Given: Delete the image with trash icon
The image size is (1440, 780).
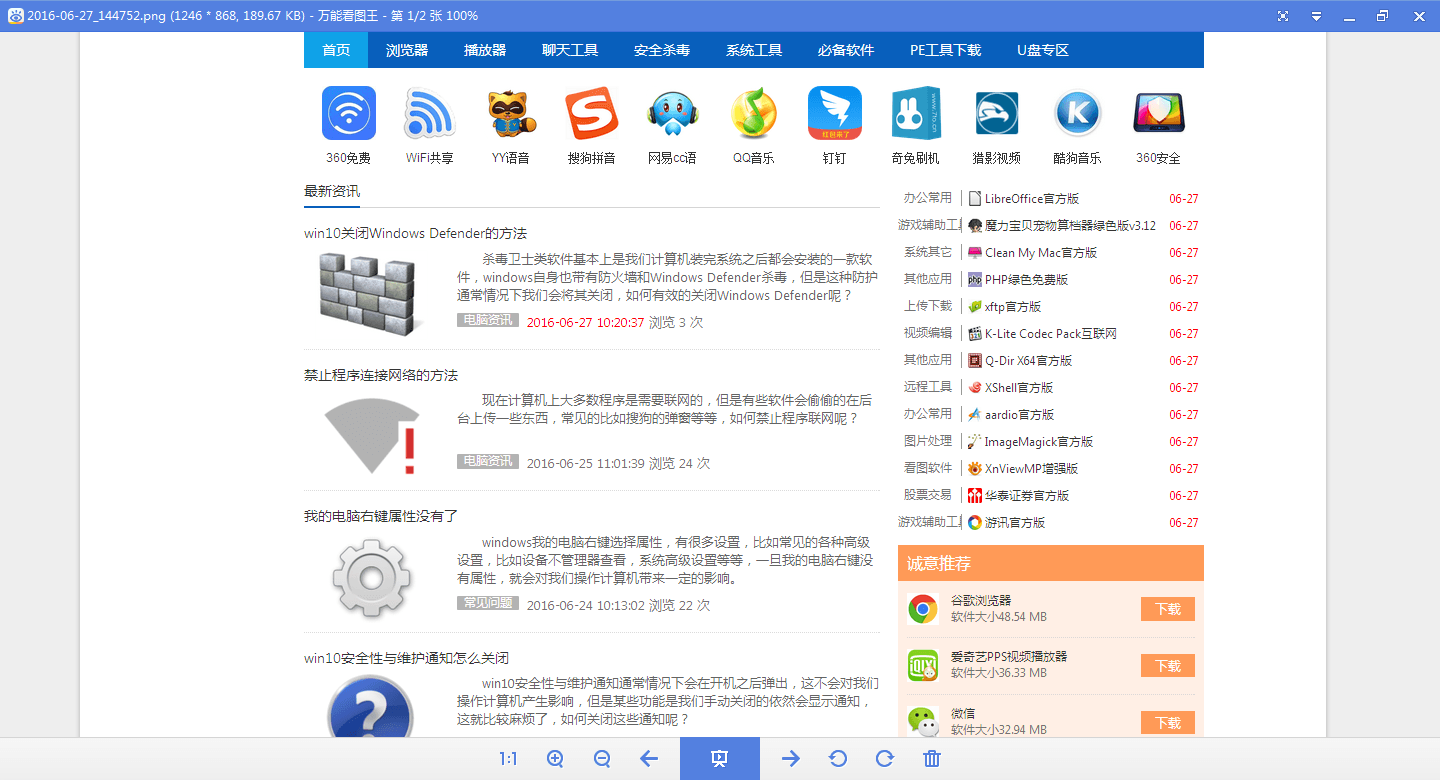Looking at the screenshot, I should 932,759.
